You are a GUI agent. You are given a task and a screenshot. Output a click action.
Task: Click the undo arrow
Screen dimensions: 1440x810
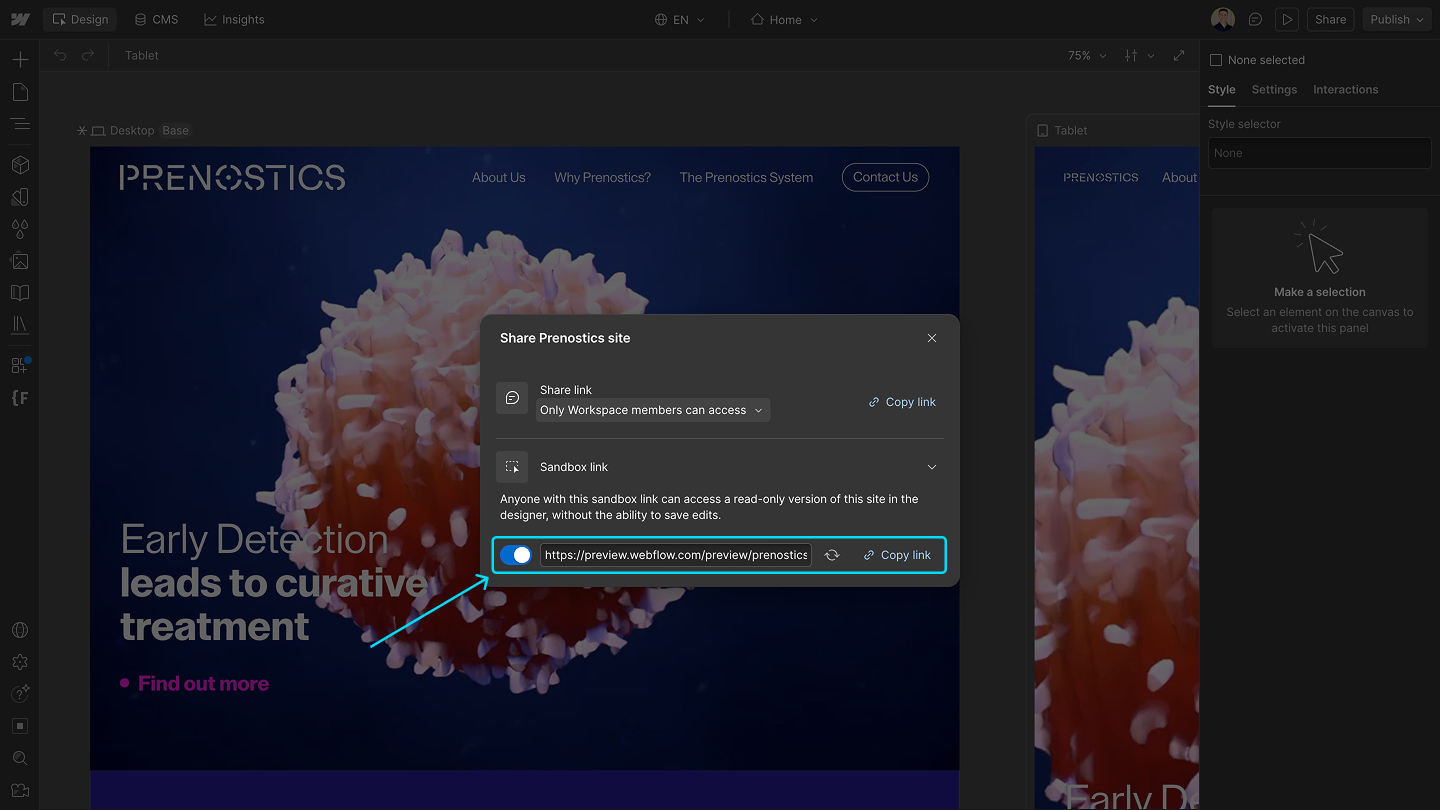(60, 55)
